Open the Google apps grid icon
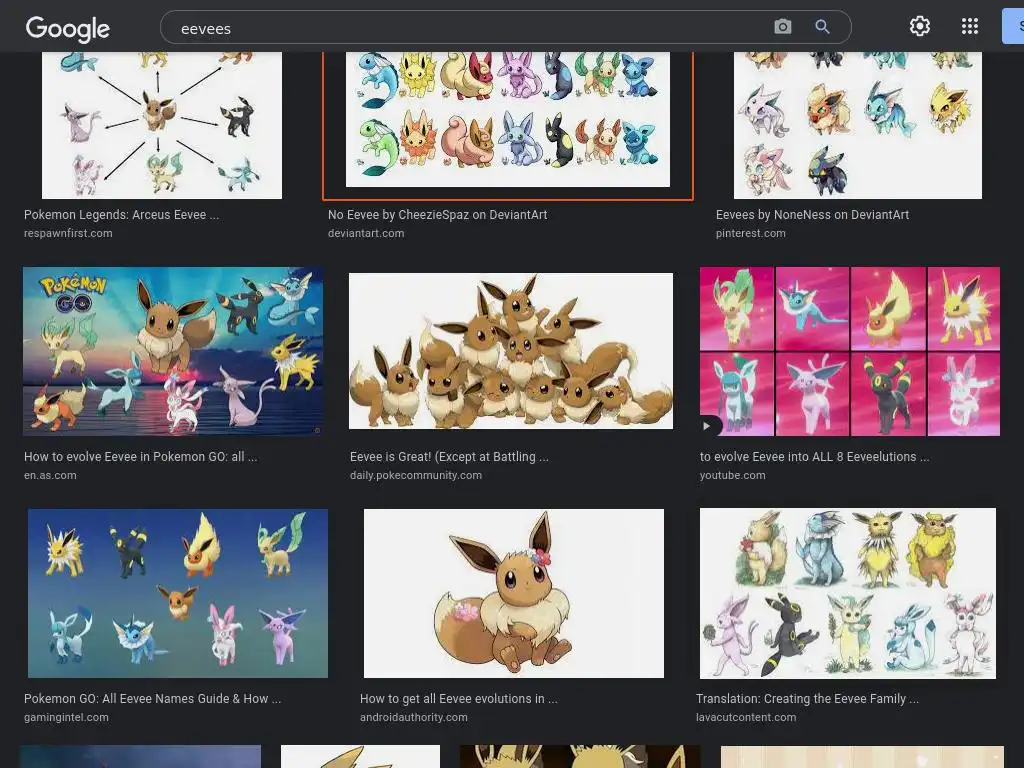This screenshot has height=768, width=1024. 970,26
